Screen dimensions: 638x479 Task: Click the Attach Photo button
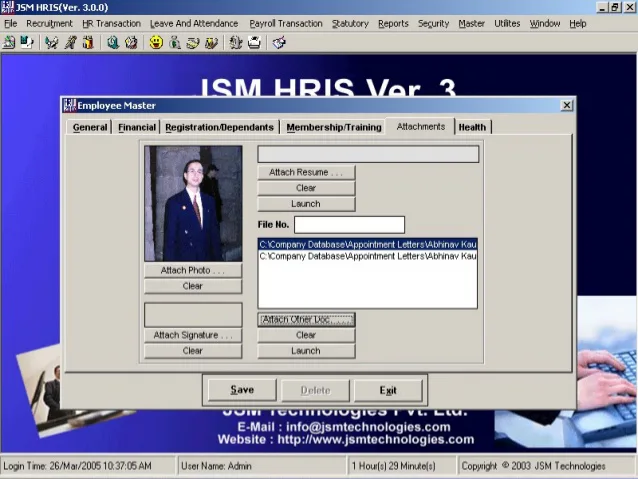tap(193, 270)
